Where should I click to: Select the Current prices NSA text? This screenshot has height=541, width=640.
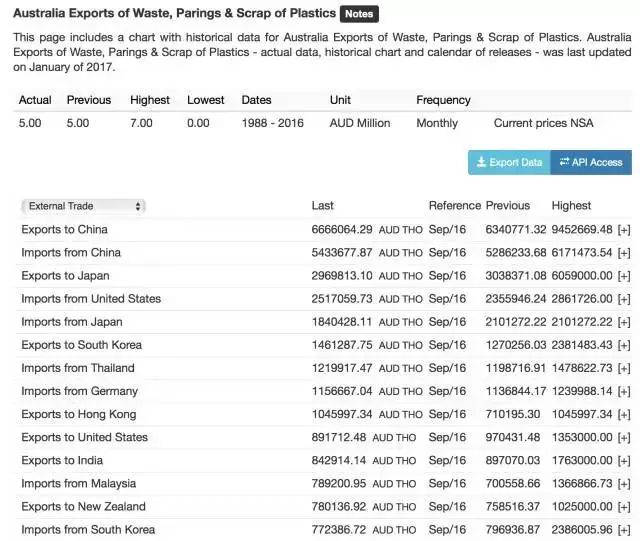(x=544, y=123)
